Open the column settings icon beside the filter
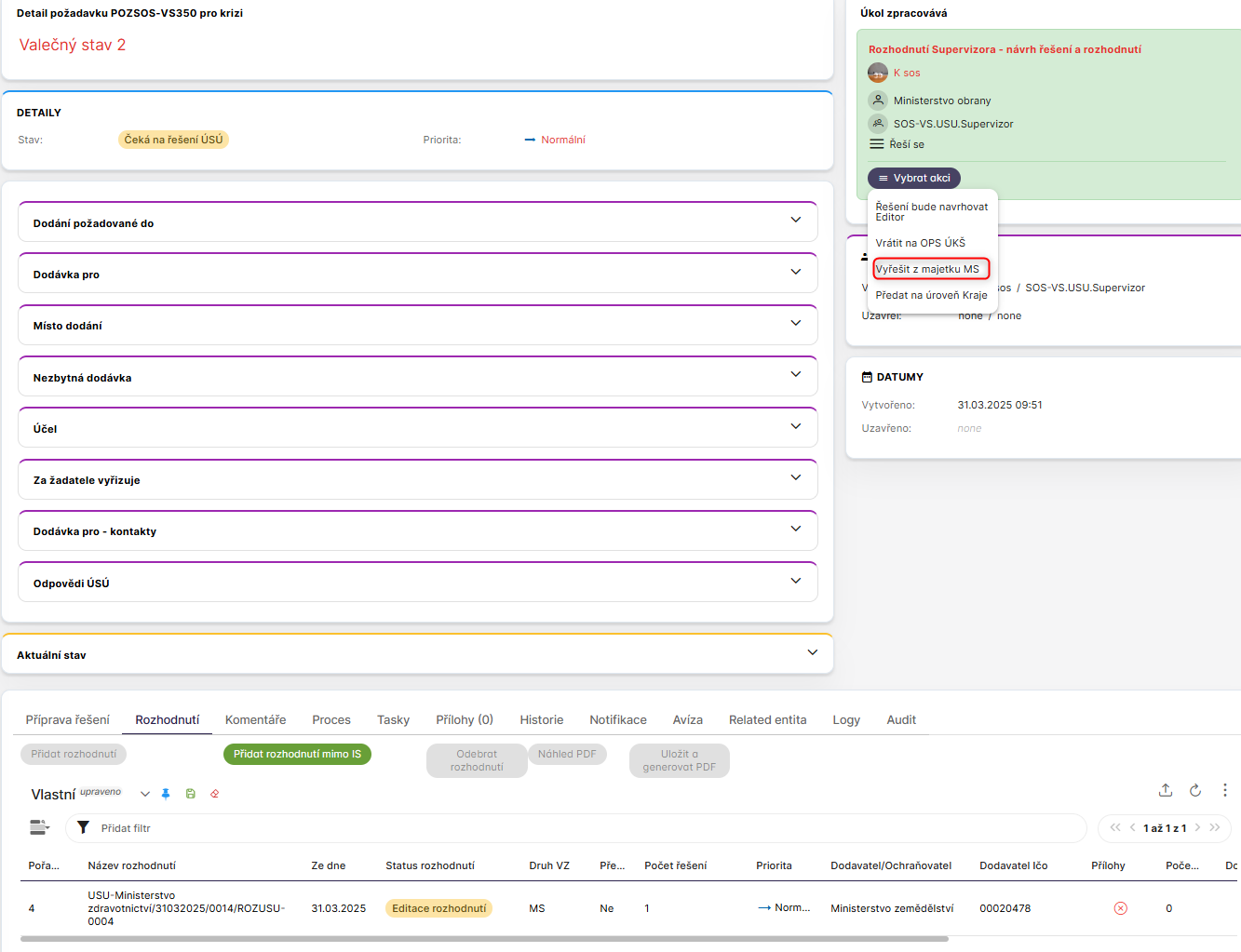This screenshot has width=1241, height=952. [x=39, y=827]
